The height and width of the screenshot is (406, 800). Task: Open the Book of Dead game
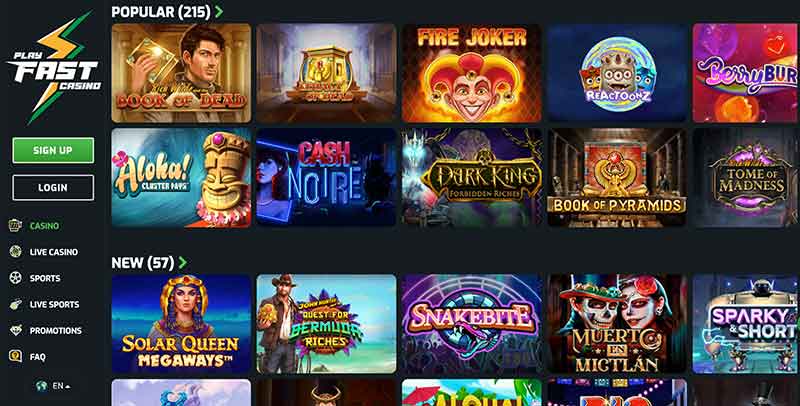click(181, 73)
